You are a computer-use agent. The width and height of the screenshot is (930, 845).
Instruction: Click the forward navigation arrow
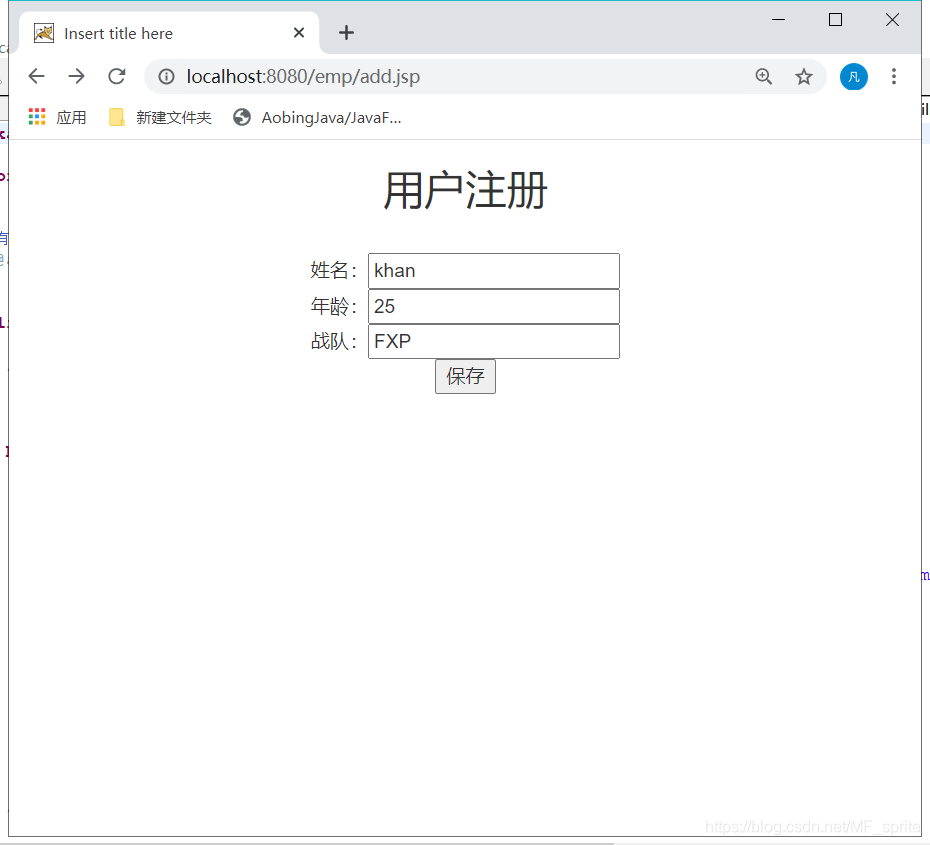[x=77, y=76]
